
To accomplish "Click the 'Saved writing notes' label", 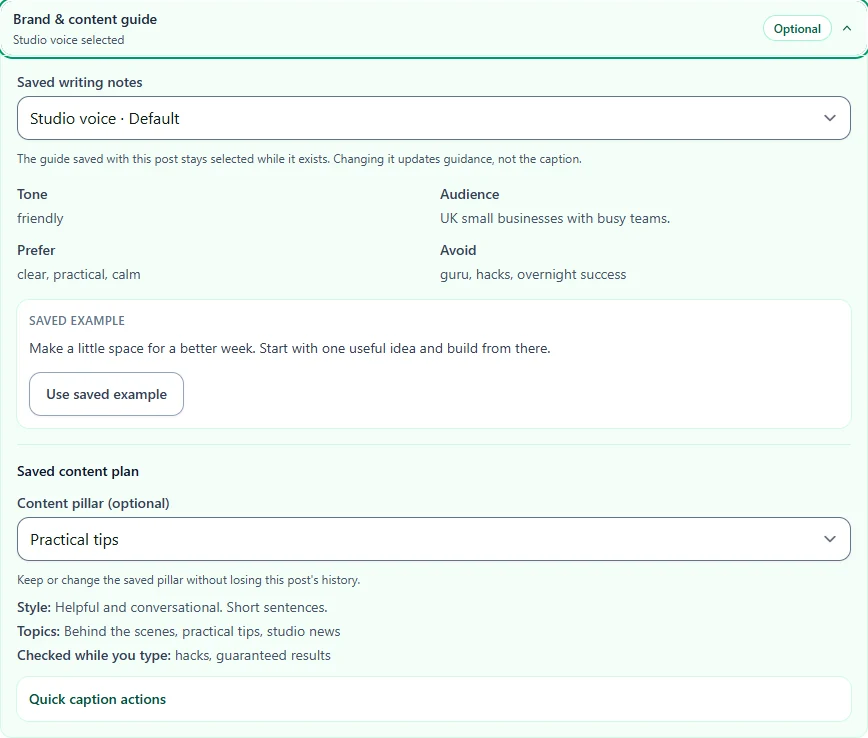I will (x=80, y=82).
